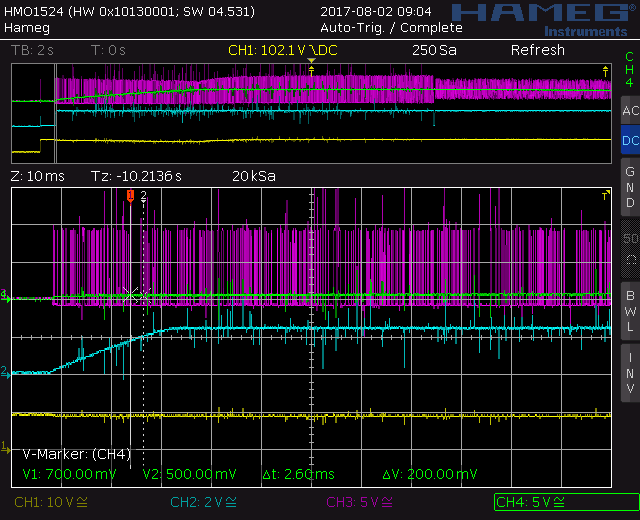Screen dimensions: 640x520
Task: Click the ΔV: 200.00 mV readout
Action: [x=430, y=474]
